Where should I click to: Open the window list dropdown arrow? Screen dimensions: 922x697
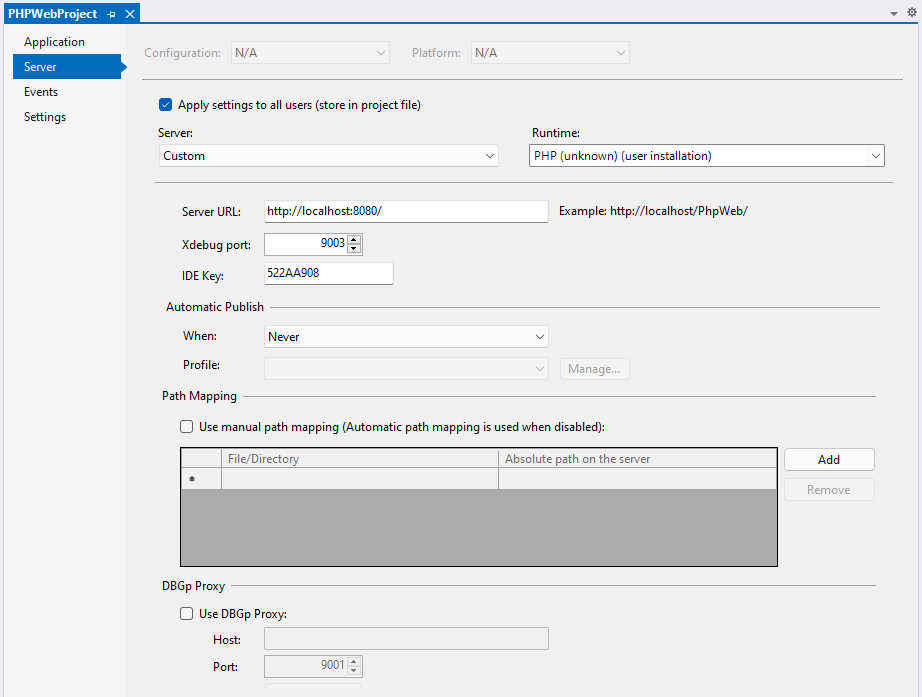click(x=894, y=14)
